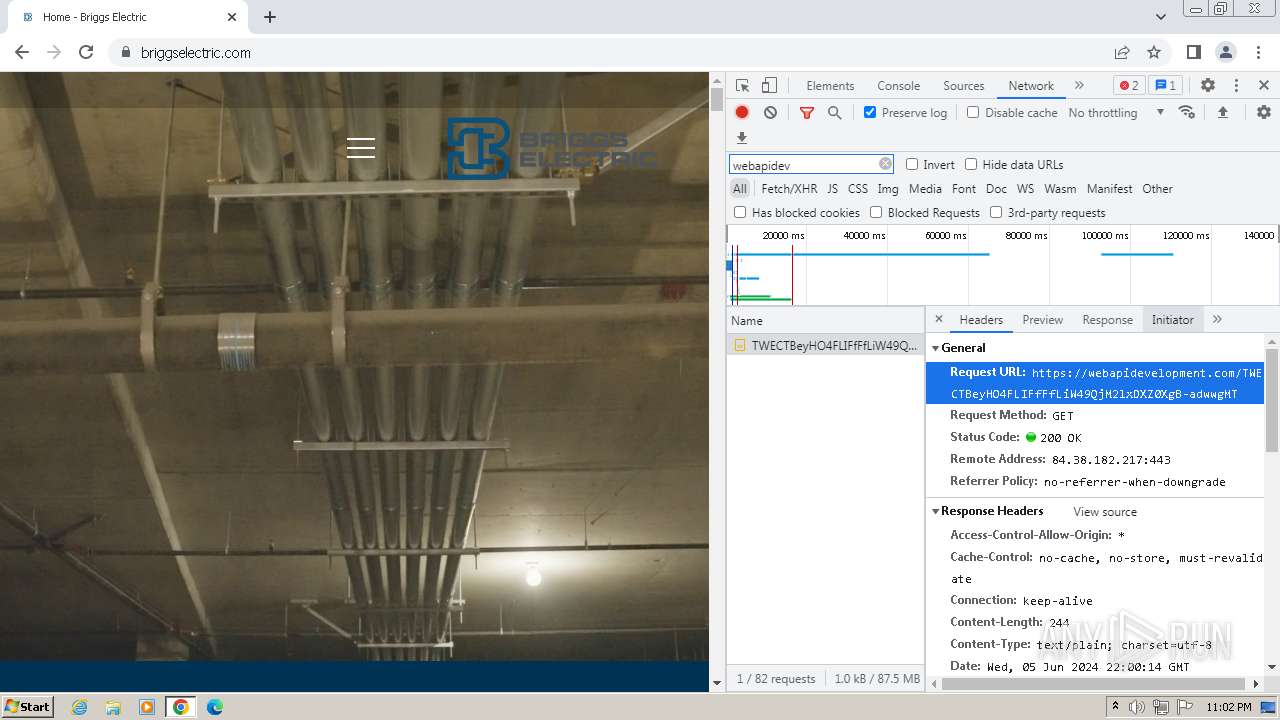Filter requests by JS
The image size is (1280, 720).
tap(832, 188)
